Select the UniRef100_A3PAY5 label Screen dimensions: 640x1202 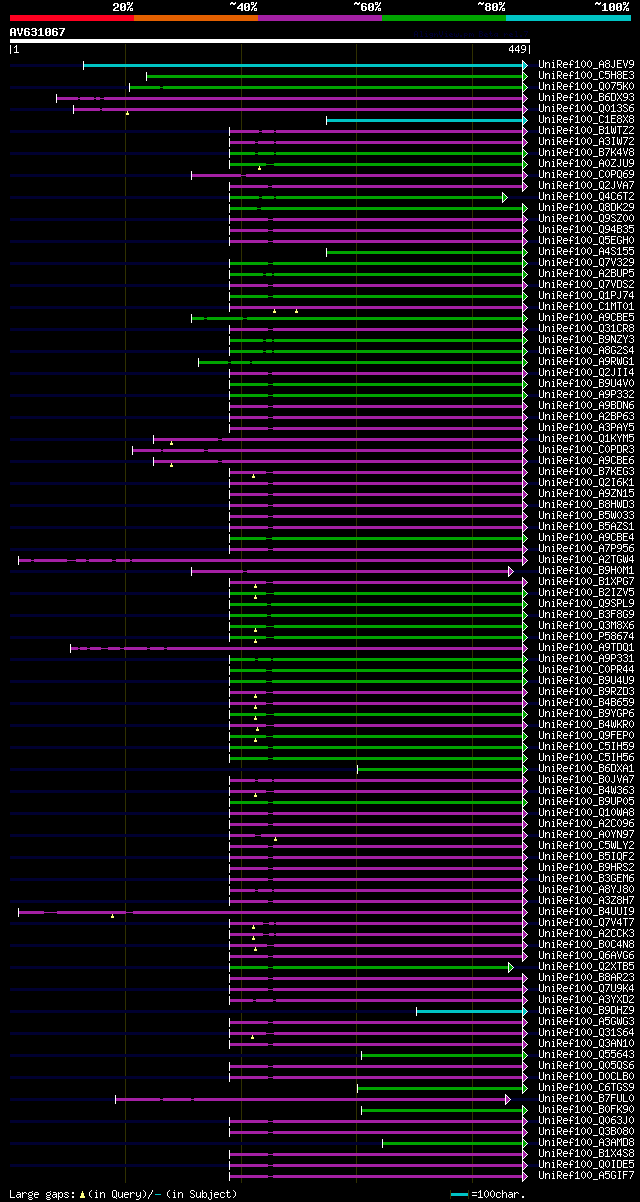tap(586, 428)
